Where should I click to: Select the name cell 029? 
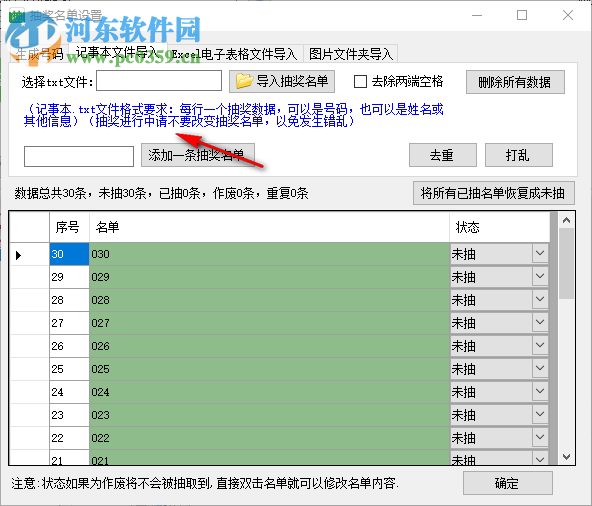coord(269,277)
